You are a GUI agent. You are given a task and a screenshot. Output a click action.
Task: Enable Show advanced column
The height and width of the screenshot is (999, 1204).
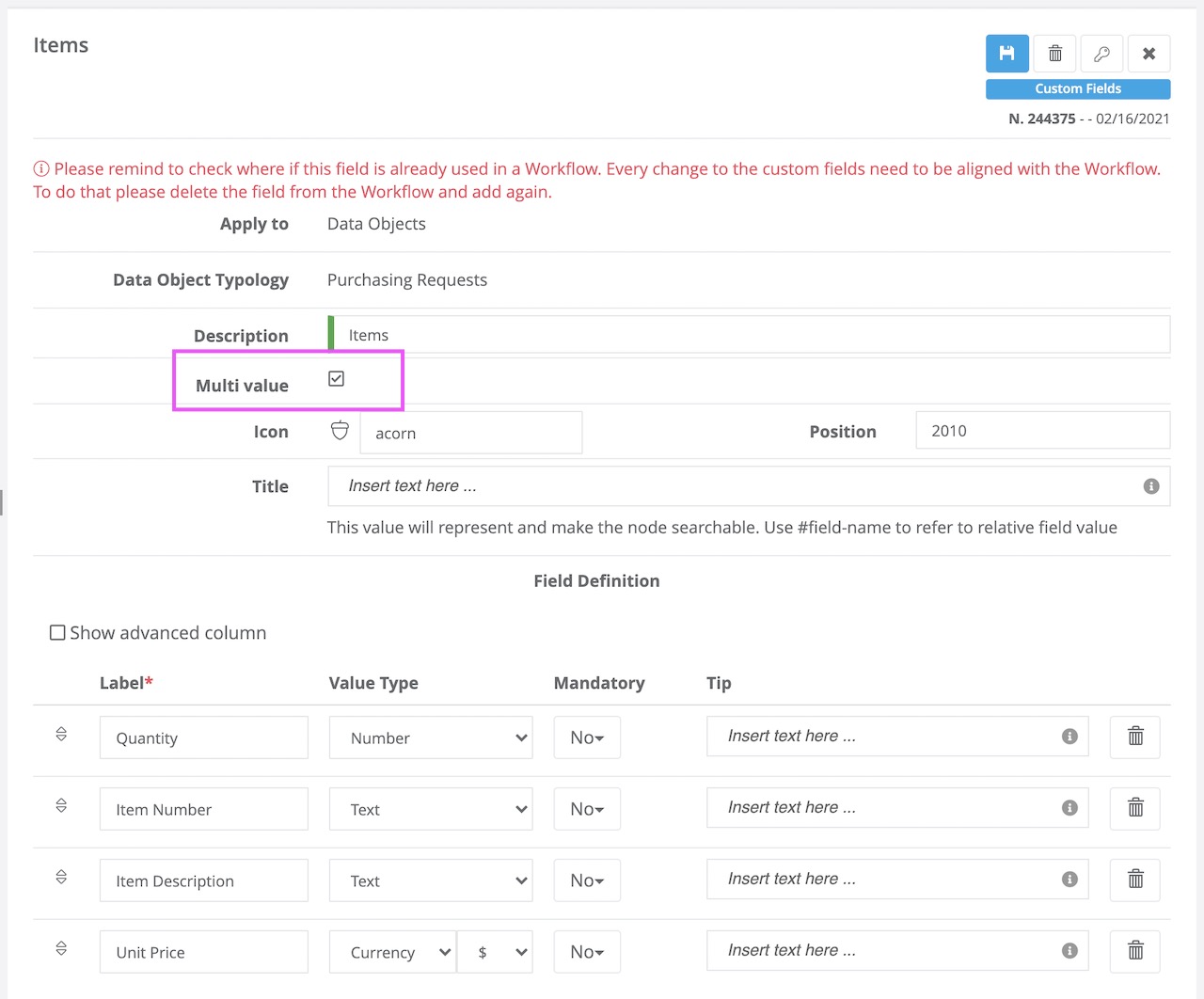click(x=57, y=632)
